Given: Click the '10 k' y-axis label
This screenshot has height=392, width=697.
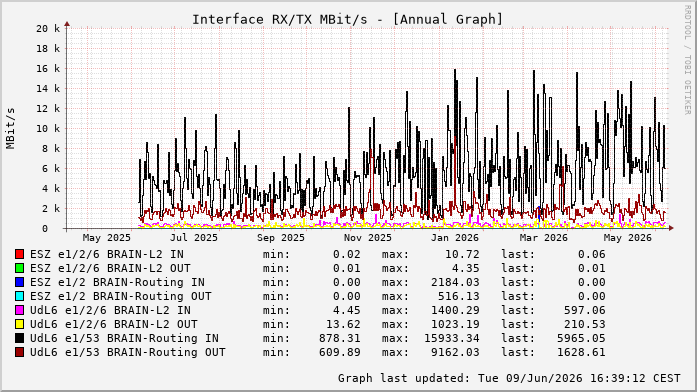Looking at the screenshot, I should coord(48,128).
